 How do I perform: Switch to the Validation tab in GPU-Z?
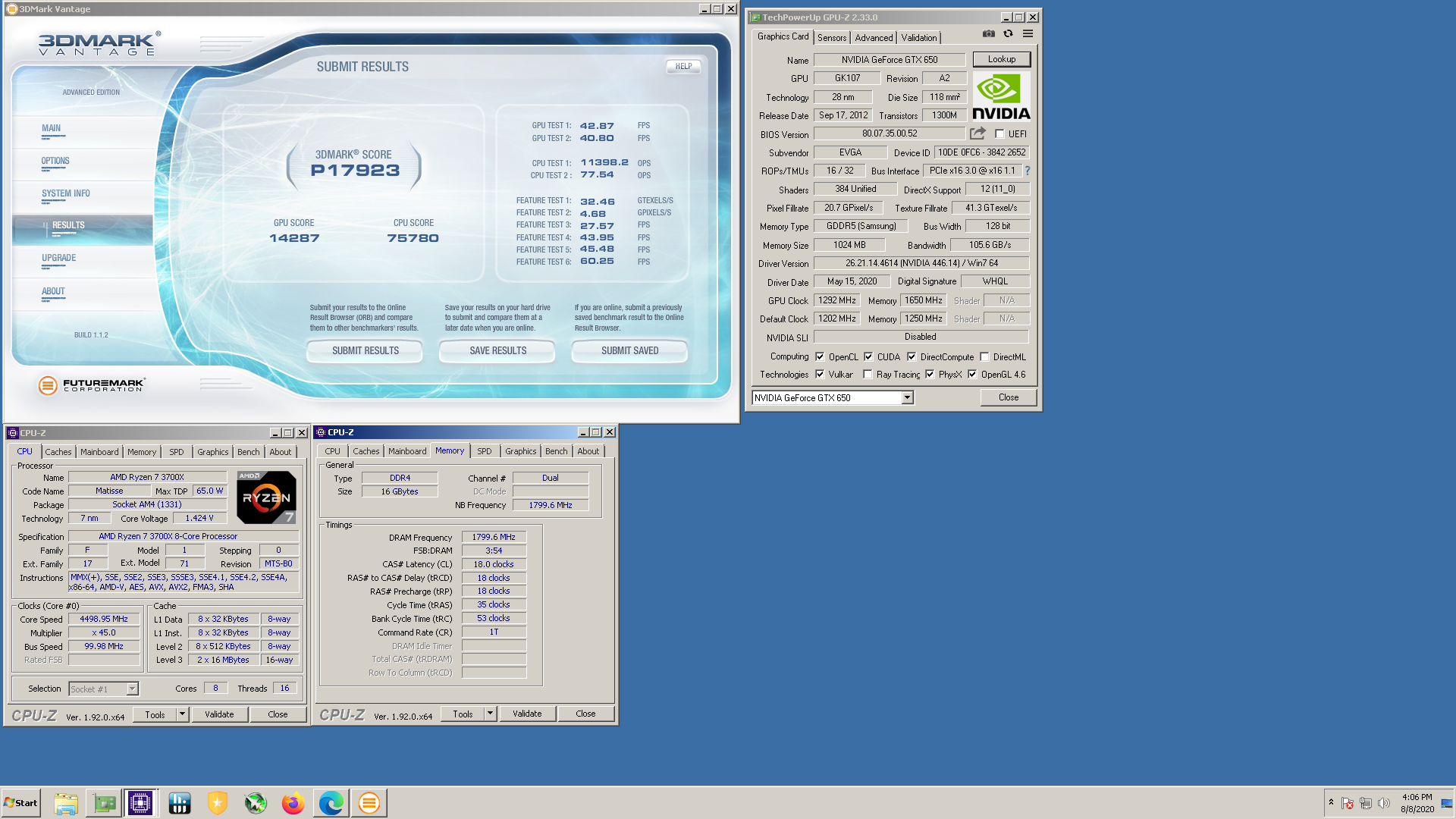(919, 38)
